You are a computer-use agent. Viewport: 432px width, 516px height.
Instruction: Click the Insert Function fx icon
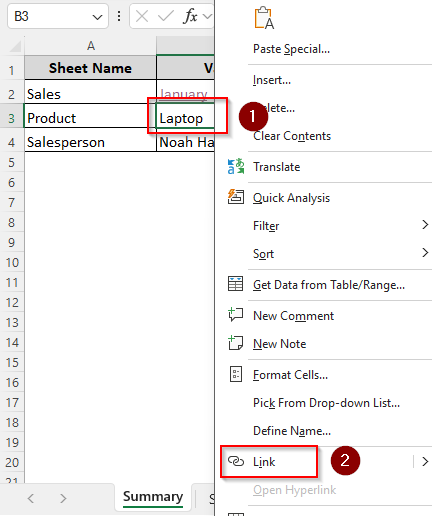[x=190, y=16]
